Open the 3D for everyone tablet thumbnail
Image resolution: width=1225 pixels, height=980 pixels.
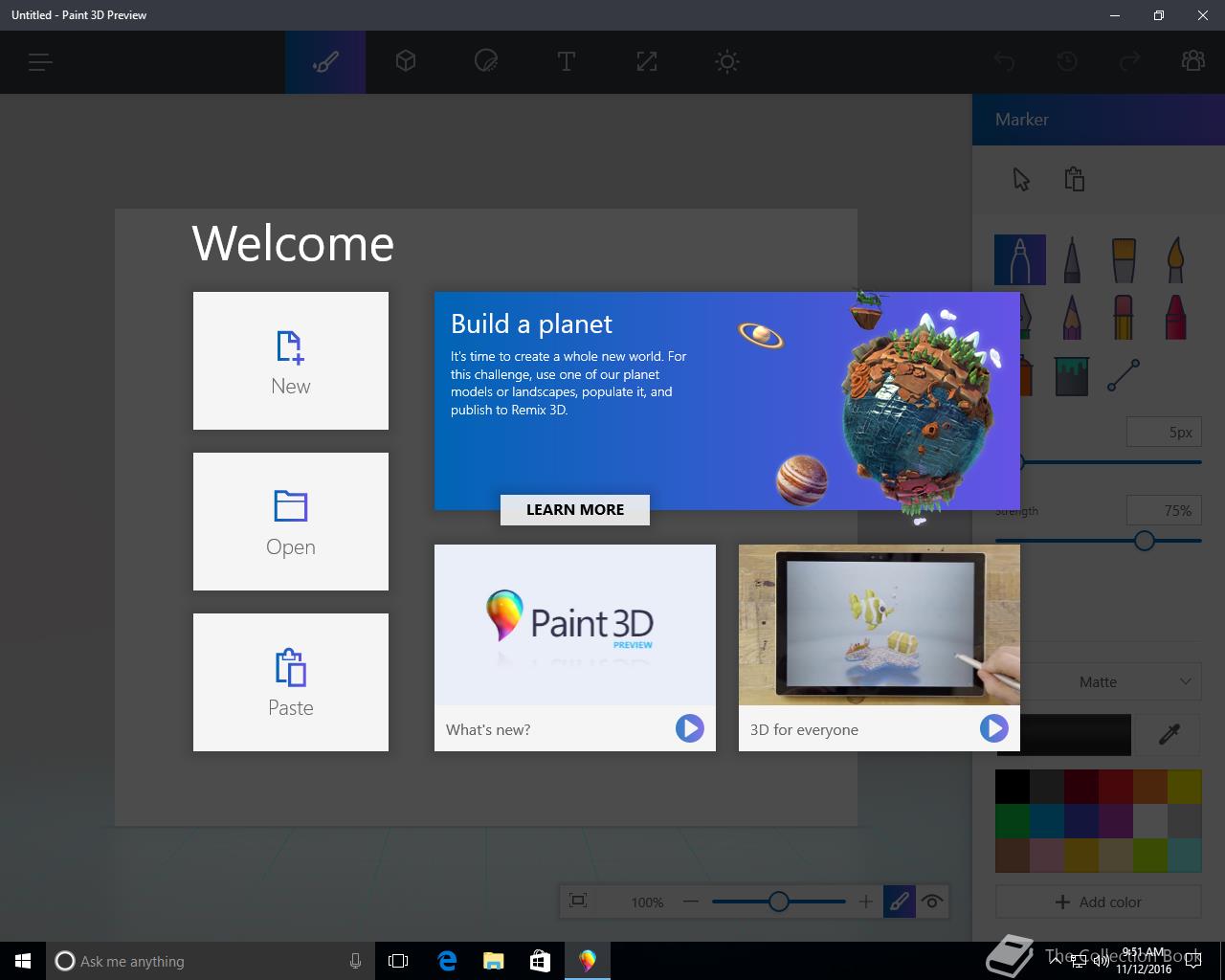(x=880, y=625)
